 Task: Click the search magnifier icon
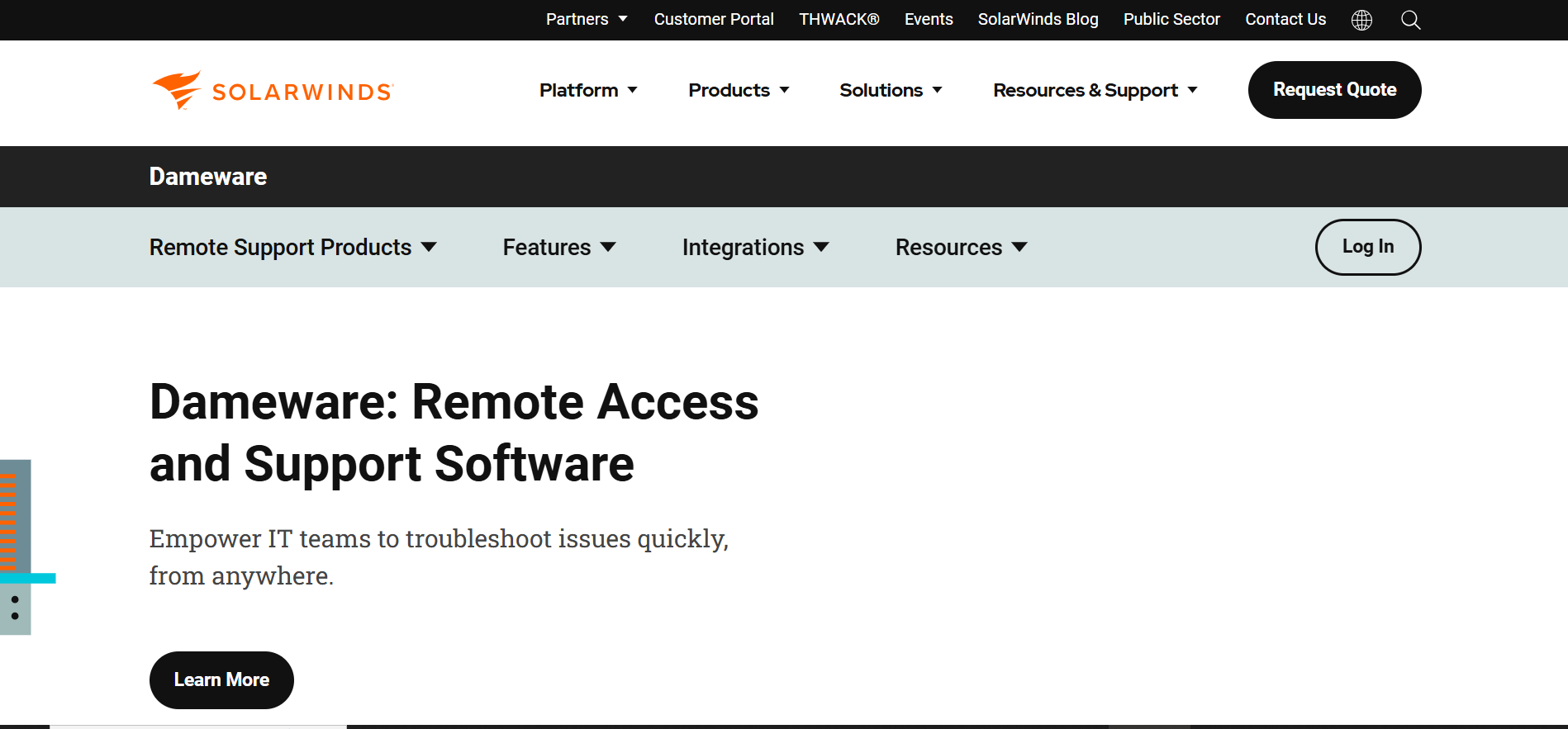point(1410,20)
